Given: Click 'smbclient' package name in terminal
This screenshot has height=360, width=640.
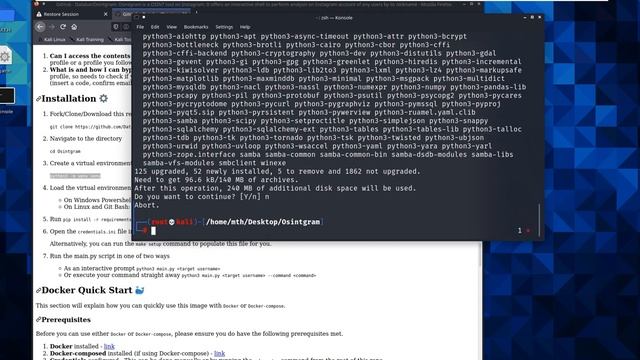Looking at the screenshot, I should point(238,163).
